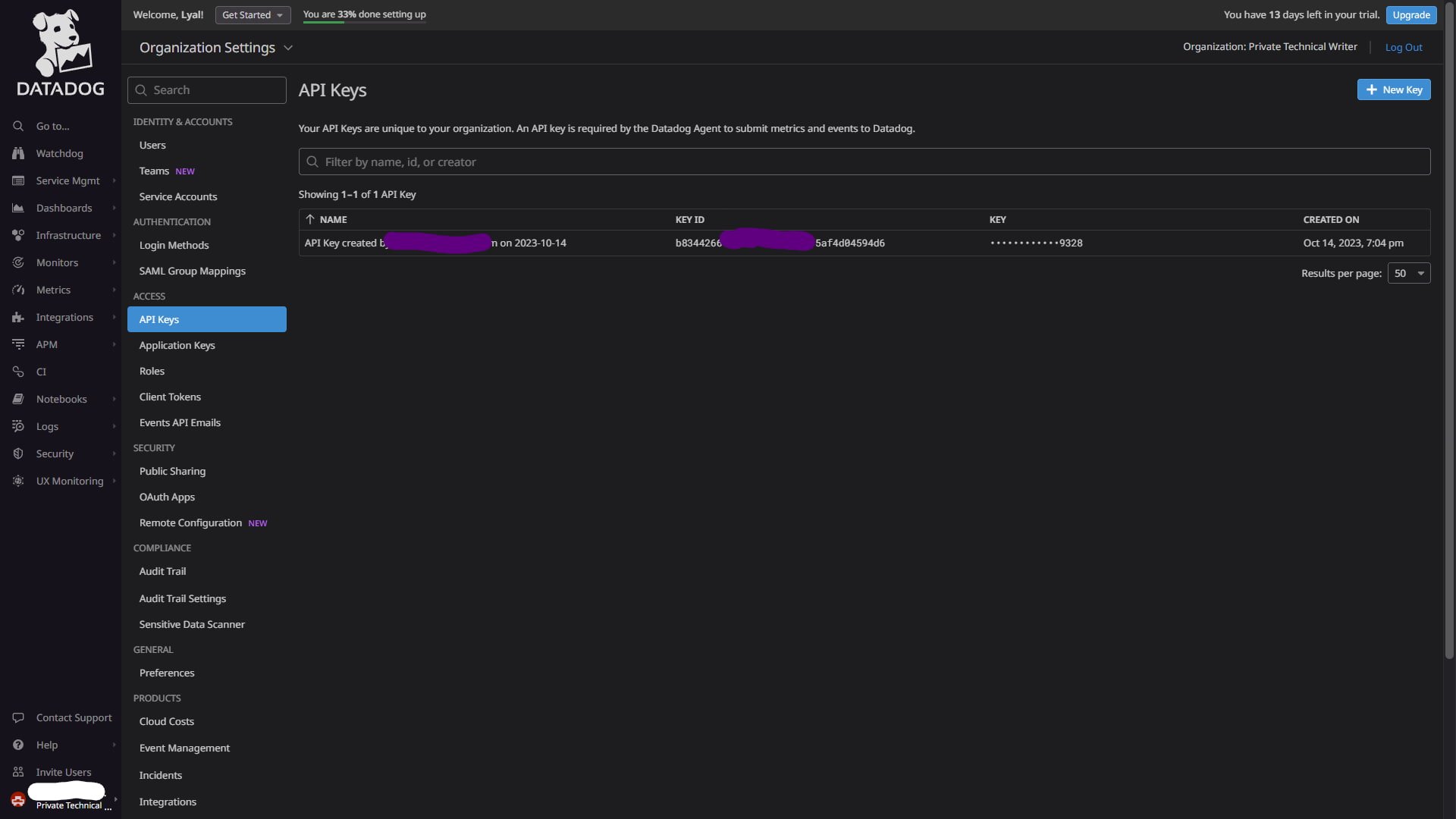The height and width of the screenshot is (819, 1456).
Task: Click the New Key button
Action: click(1393, 89)
